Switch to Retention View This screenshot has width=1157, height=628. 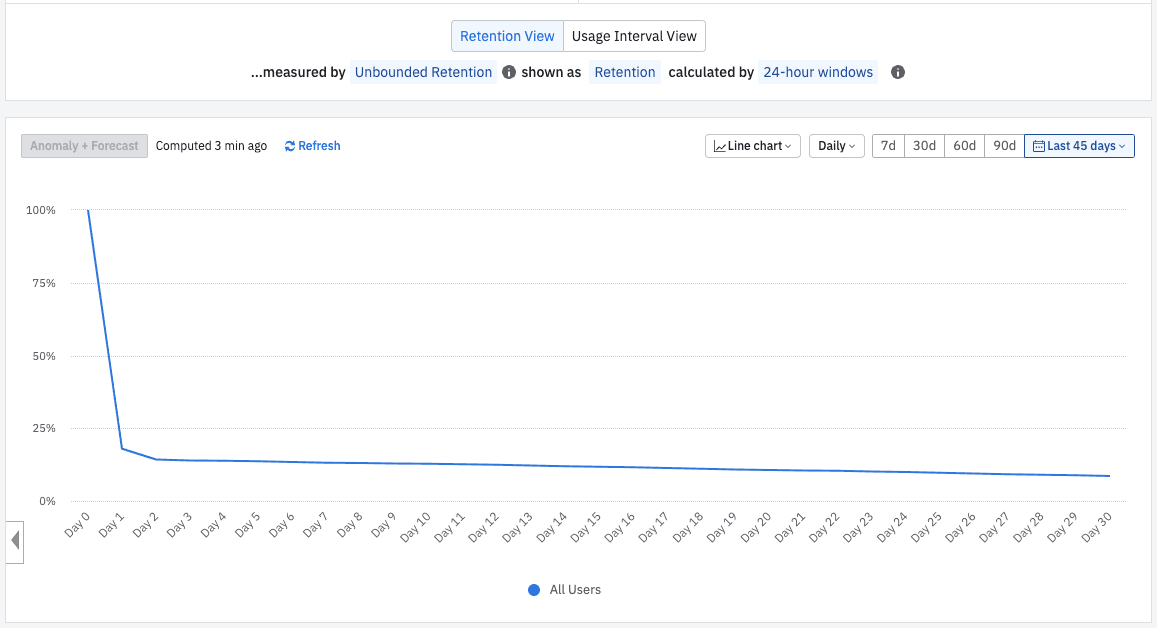click(x=507, y=36)
